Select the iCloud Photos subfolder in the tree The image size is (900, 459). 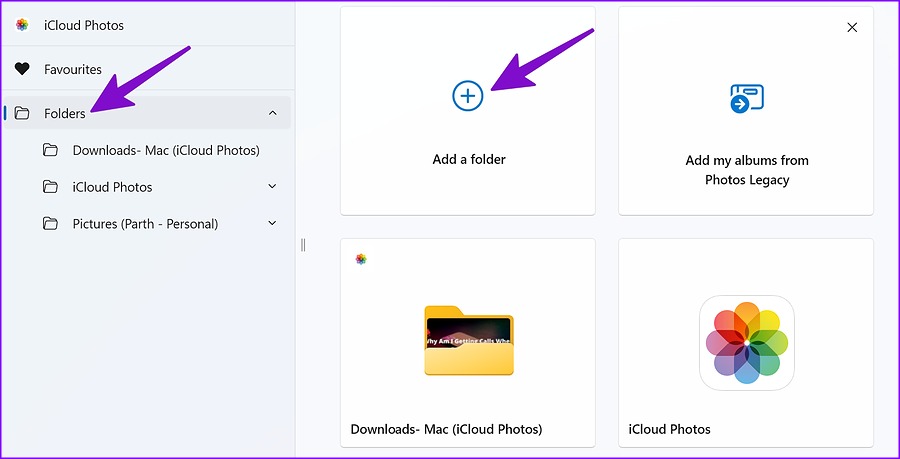pos(112,187)
